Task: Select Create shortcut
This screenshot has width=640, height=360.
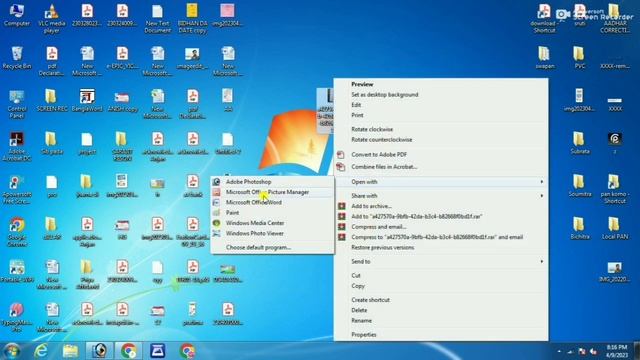Action: coord(370,300)
